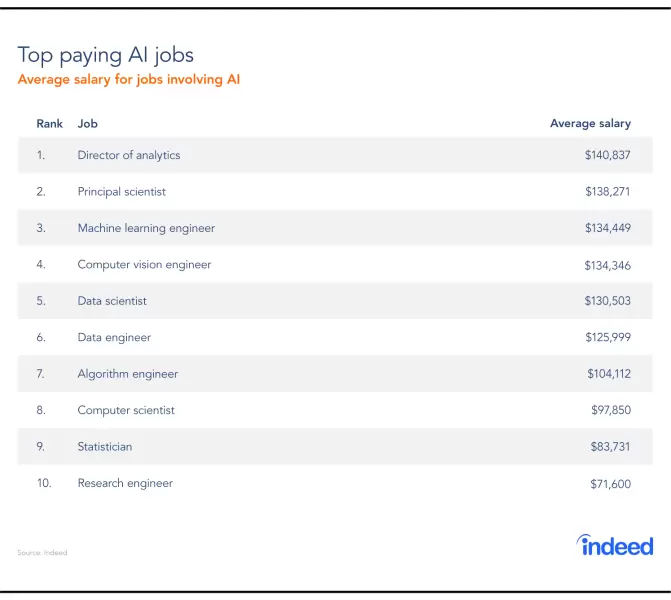671x600 pixels.
Task: Select the Director of analytics row label
Action: (x=129, y=155)
